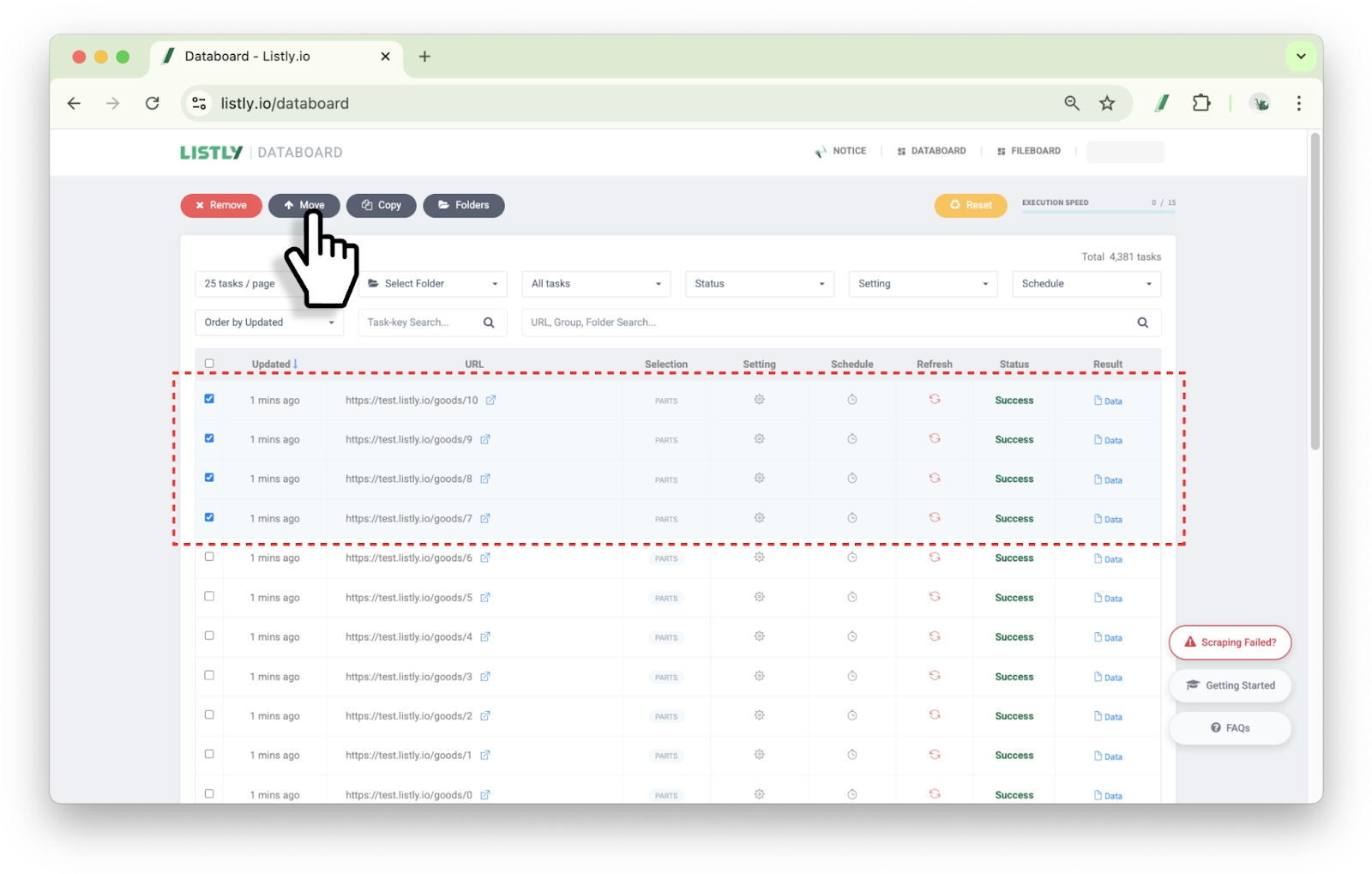Open the Select Folder dropdown
Screen dimensions: 1372x874
(x=432, y=284)
